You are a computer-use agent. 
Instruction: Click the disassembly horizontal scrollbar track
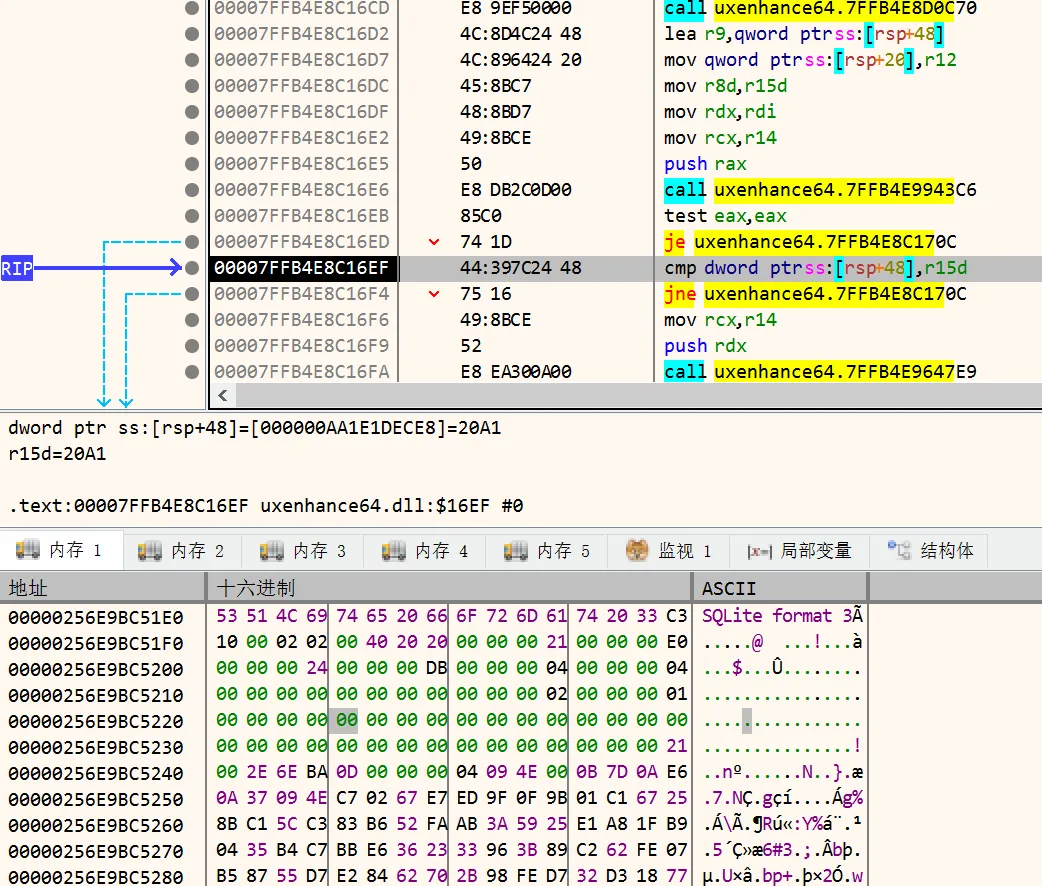tap(638, 395)
